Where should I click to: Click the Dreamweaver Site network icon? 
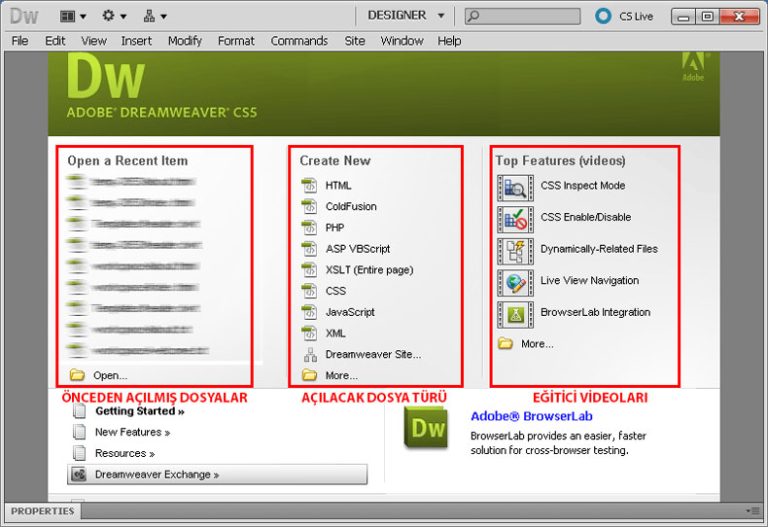point(310,355)
